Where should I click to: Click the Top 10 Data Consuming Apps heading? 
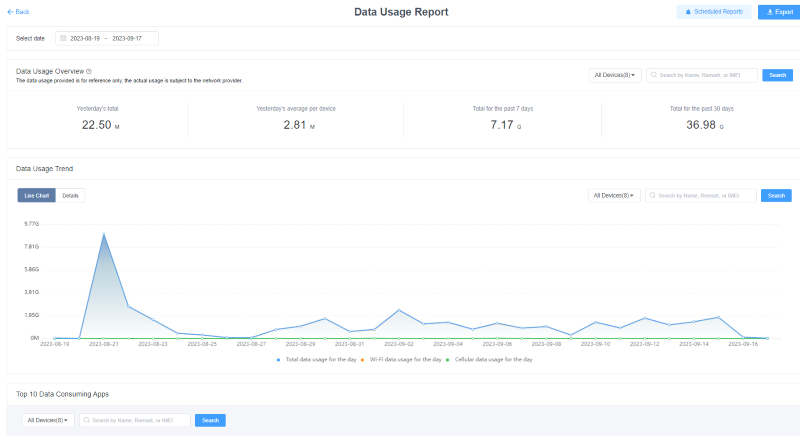[x=62, y=394]
